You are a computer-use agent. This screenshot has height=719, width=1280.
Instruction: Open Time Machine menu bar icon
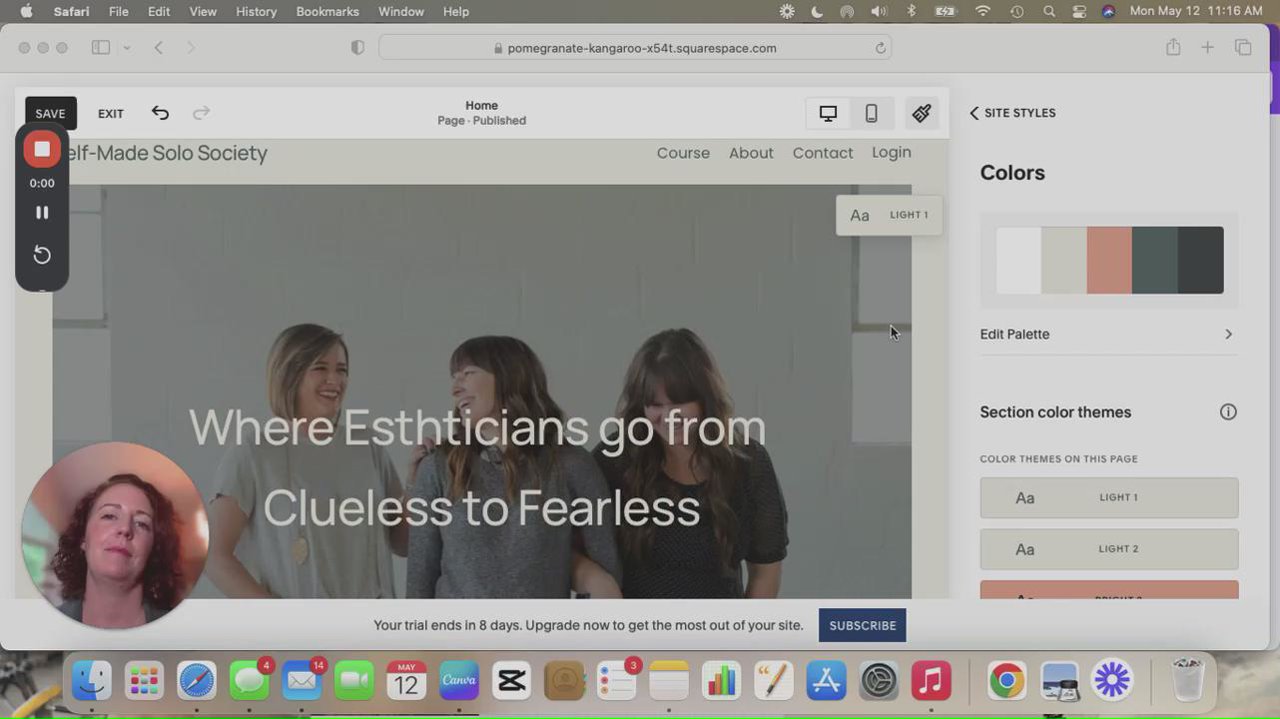(1017, 11)
